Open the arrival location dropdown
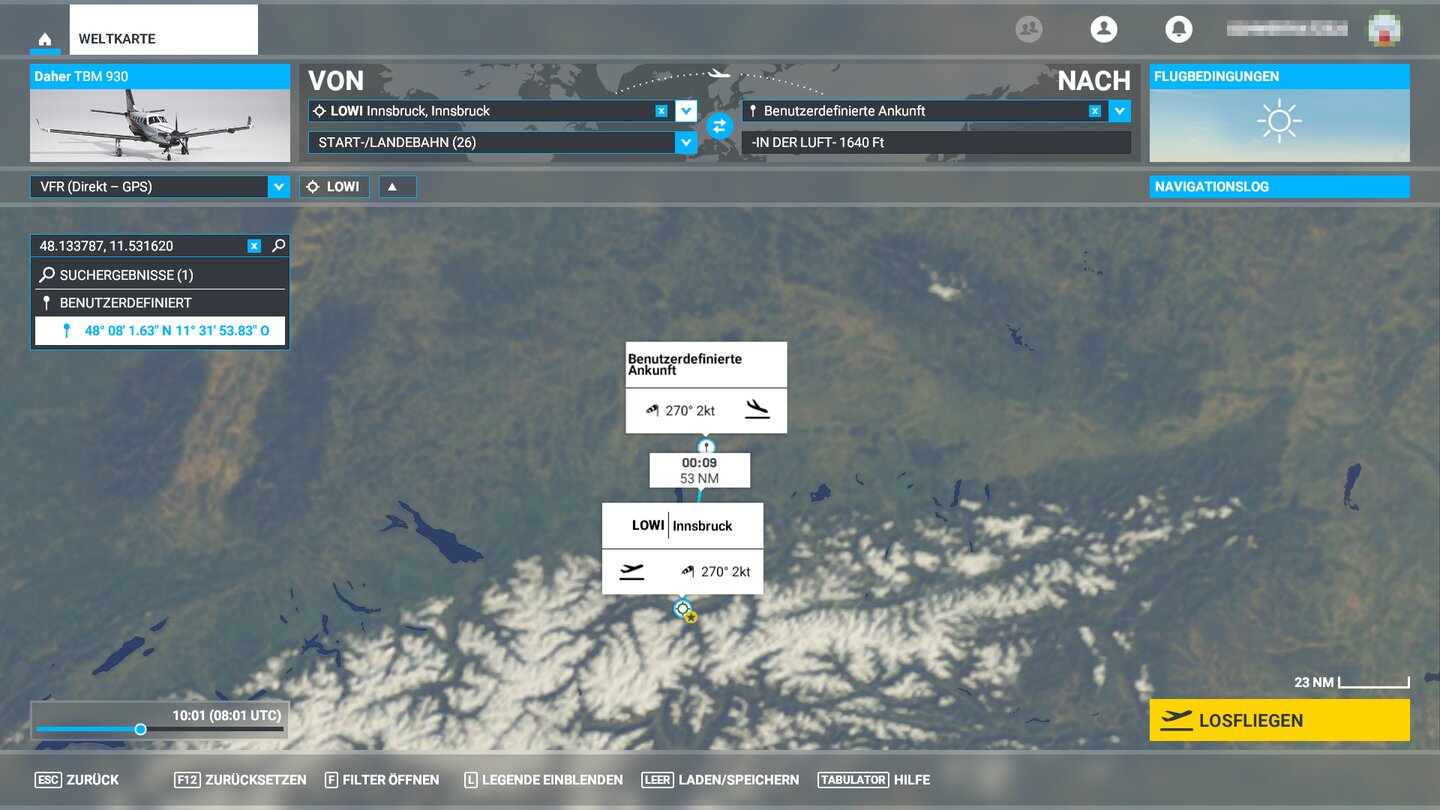 coord(1120,111)
